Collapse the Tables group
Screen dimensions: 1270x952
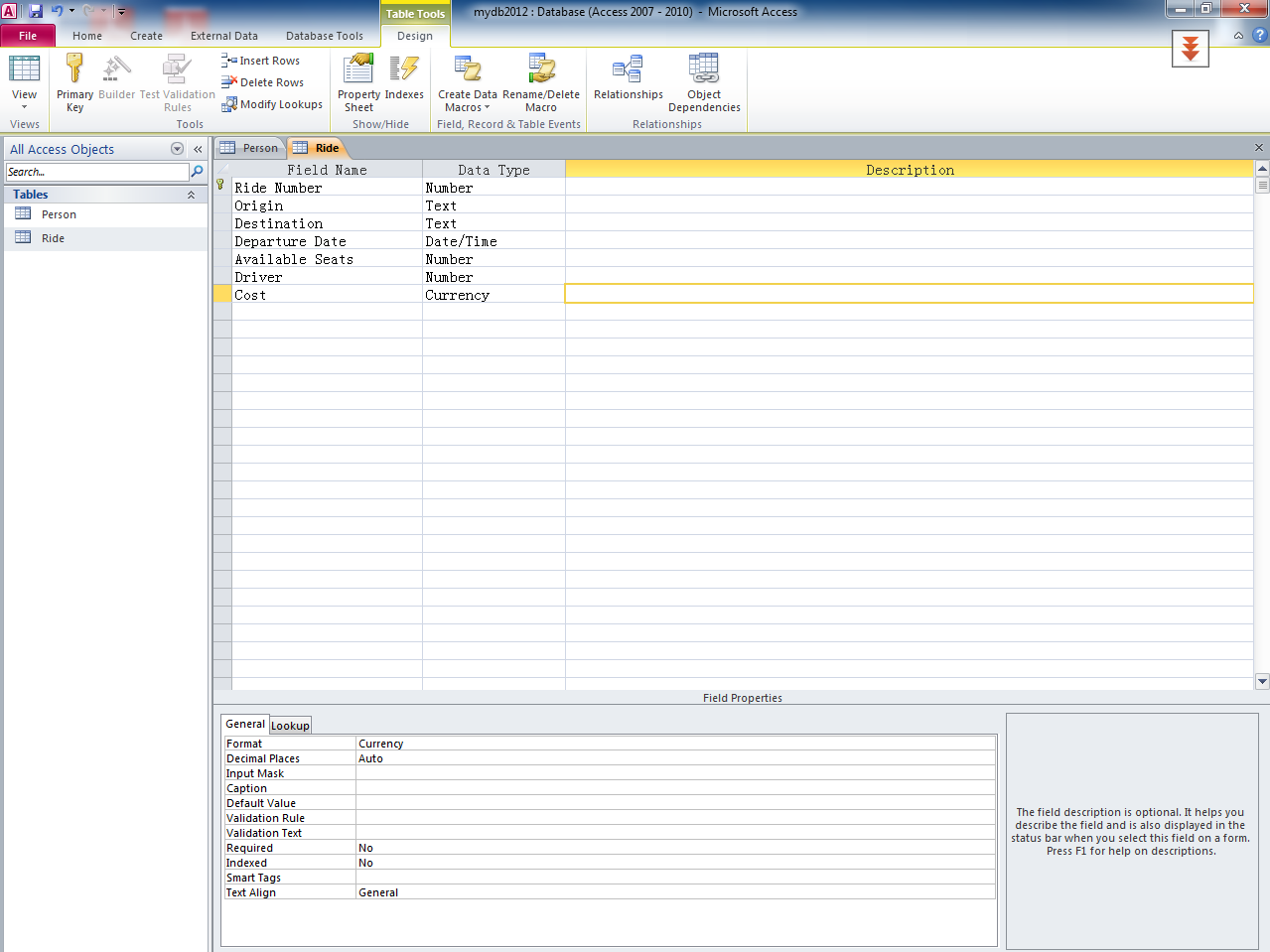point(191,195)
